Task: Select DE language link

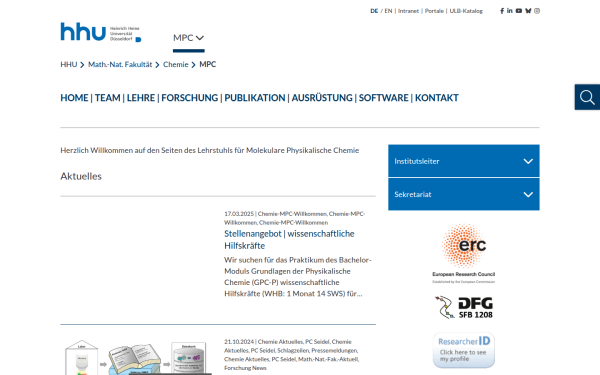Action: pyautogui.click(x=374, y=11)
